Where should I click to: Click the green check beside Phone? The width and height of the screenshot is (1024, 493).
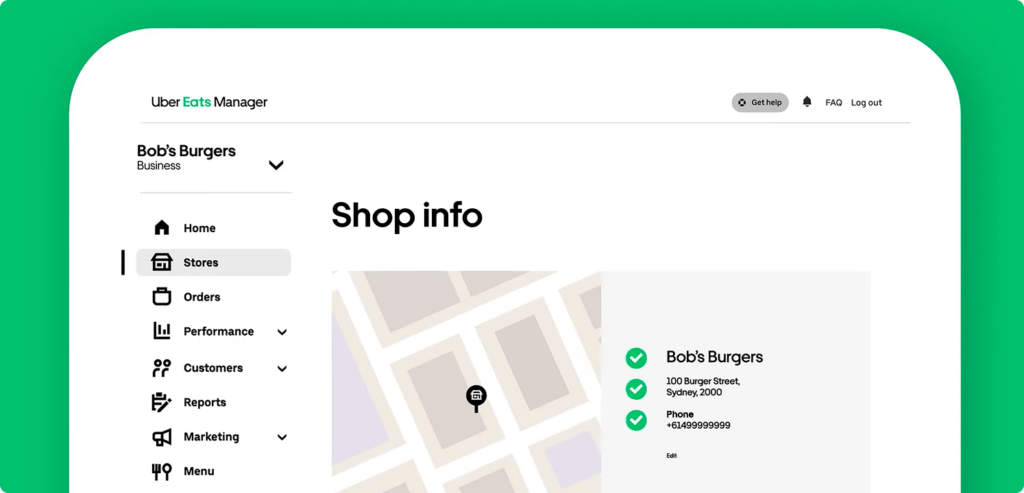pyautogui.click(x=636, y=420)
